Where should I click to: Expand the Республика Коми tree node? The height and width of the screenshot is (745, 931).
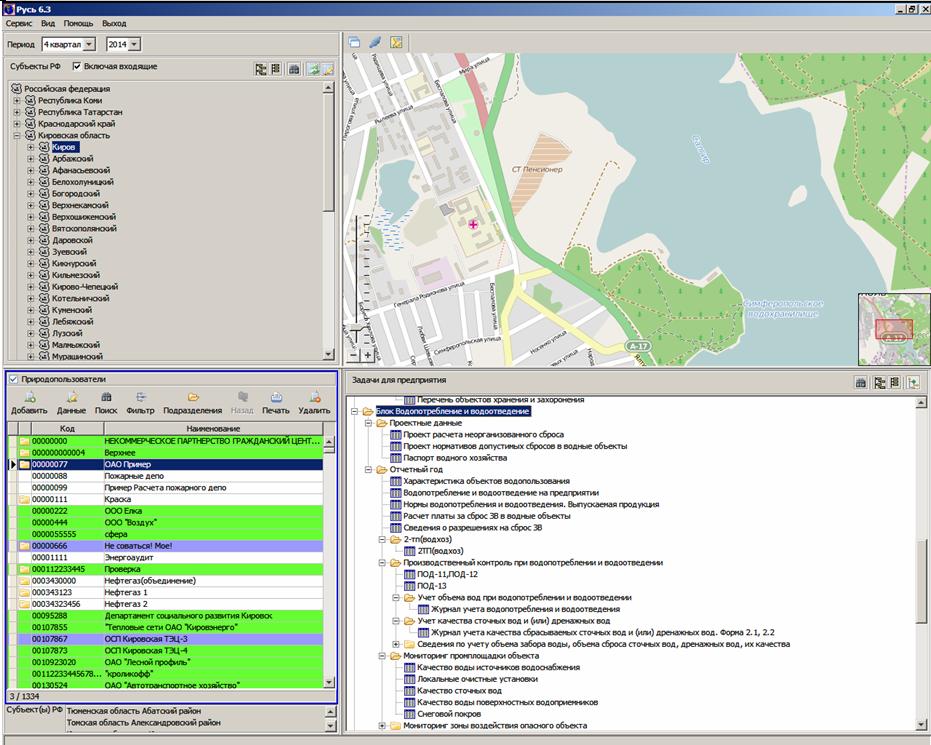tap(17, 101)
